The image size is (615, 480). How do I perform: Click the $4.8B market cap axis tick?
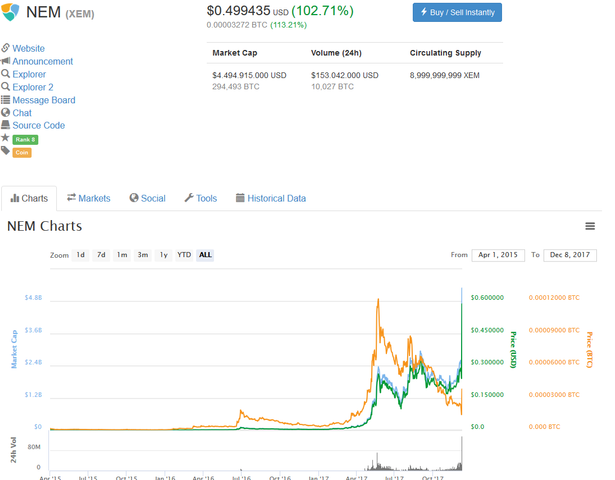point(33,298)
